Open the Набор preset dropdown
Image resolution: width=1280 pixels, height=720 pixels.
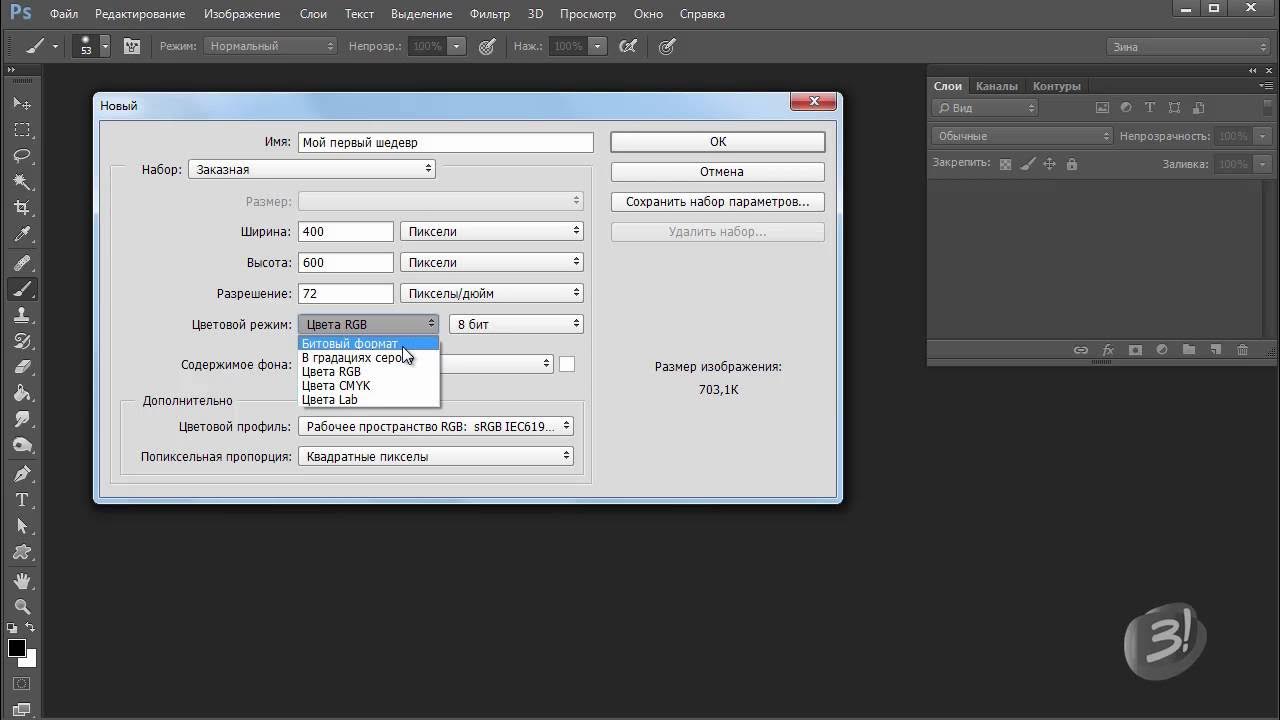[x=312, y=169]
